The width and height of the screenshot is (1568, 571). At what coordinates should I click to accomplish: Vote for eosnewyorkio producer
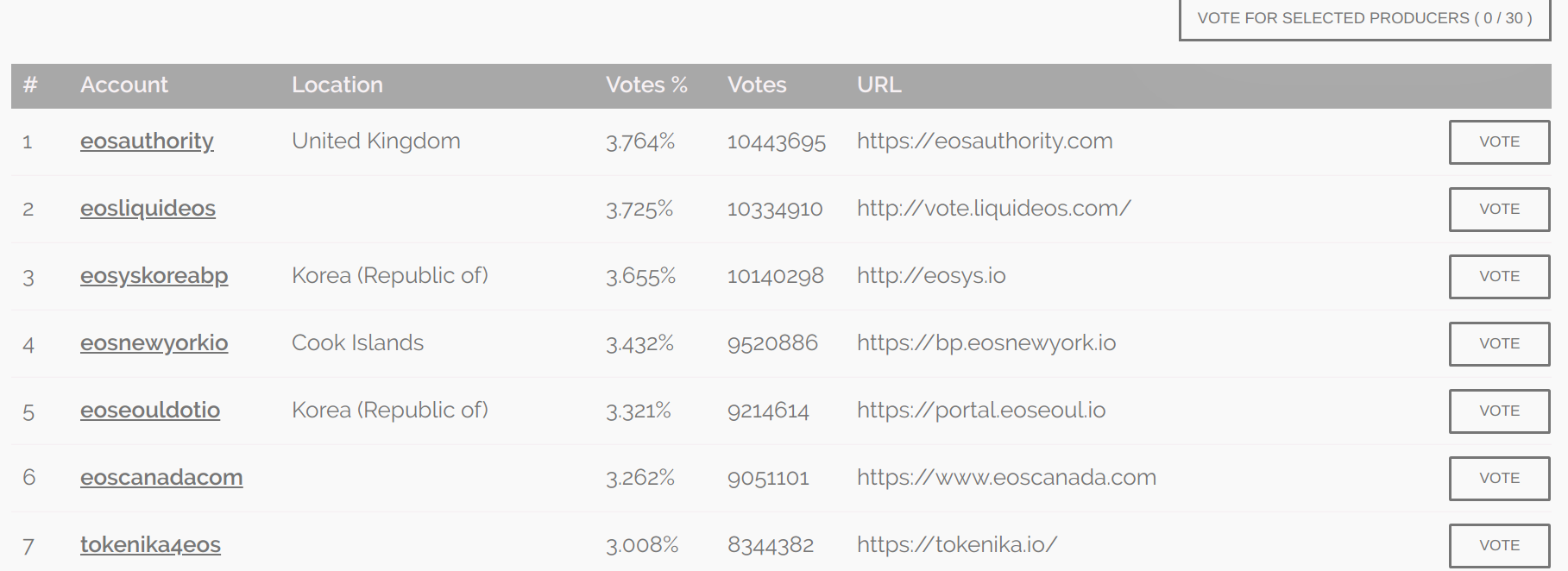tap(1499, 344)
